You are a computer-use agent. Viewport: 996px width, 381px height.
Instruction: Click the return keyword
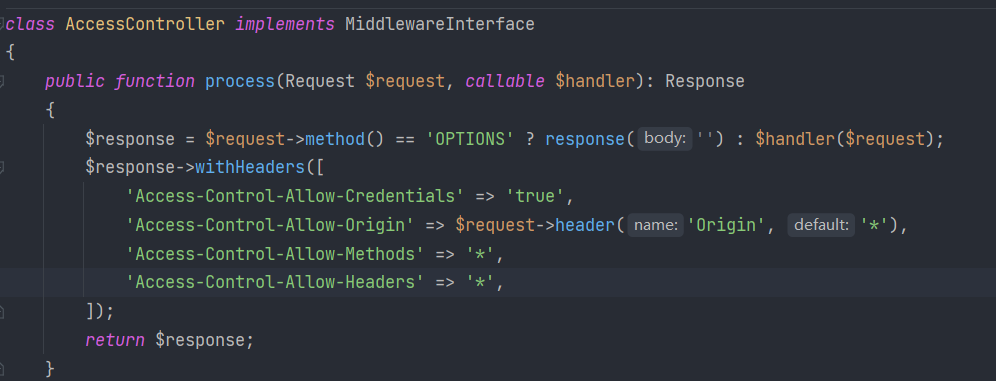pos(115,340)
